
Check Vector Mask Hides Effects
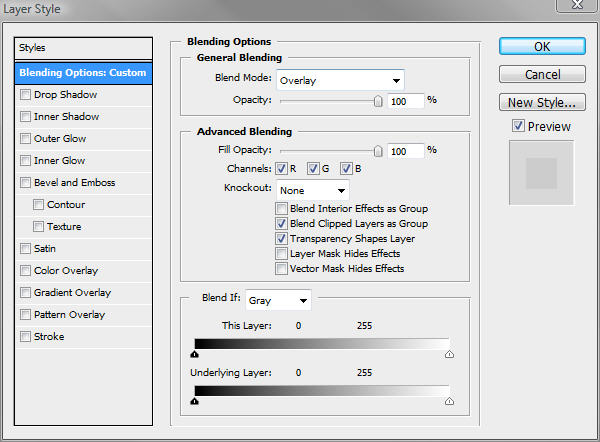(x=281, y=268)
